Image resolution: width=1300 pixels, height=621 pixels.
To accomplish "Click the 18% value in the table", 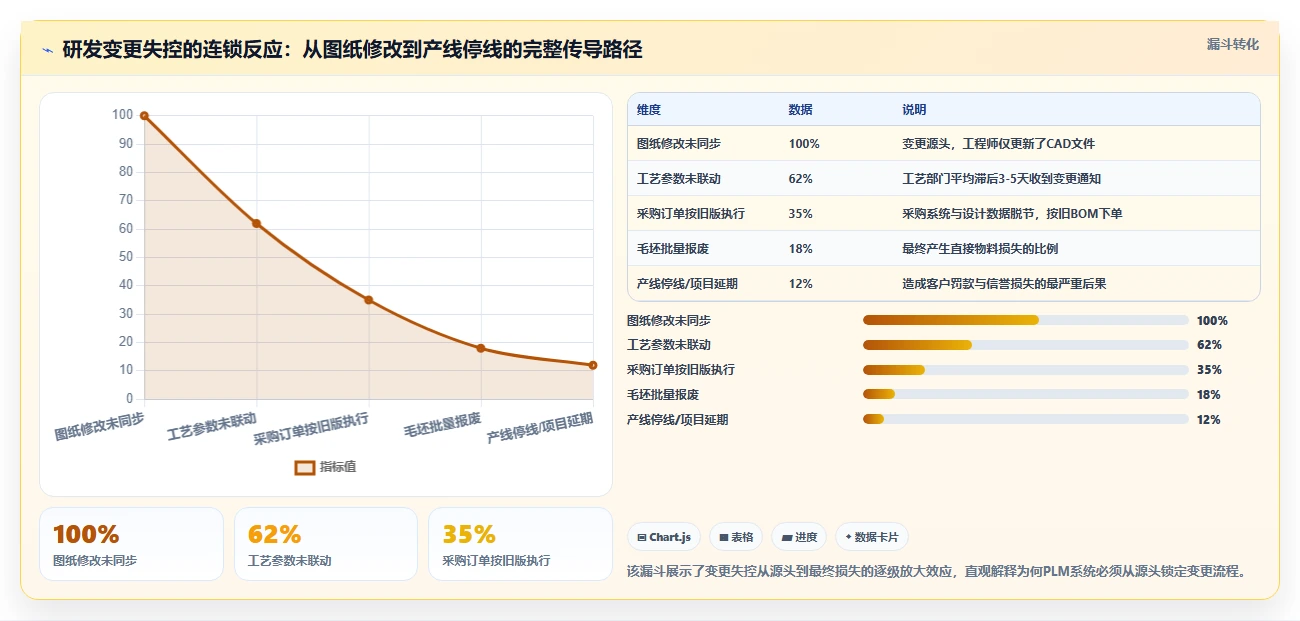I will click(x=801, y=249).
